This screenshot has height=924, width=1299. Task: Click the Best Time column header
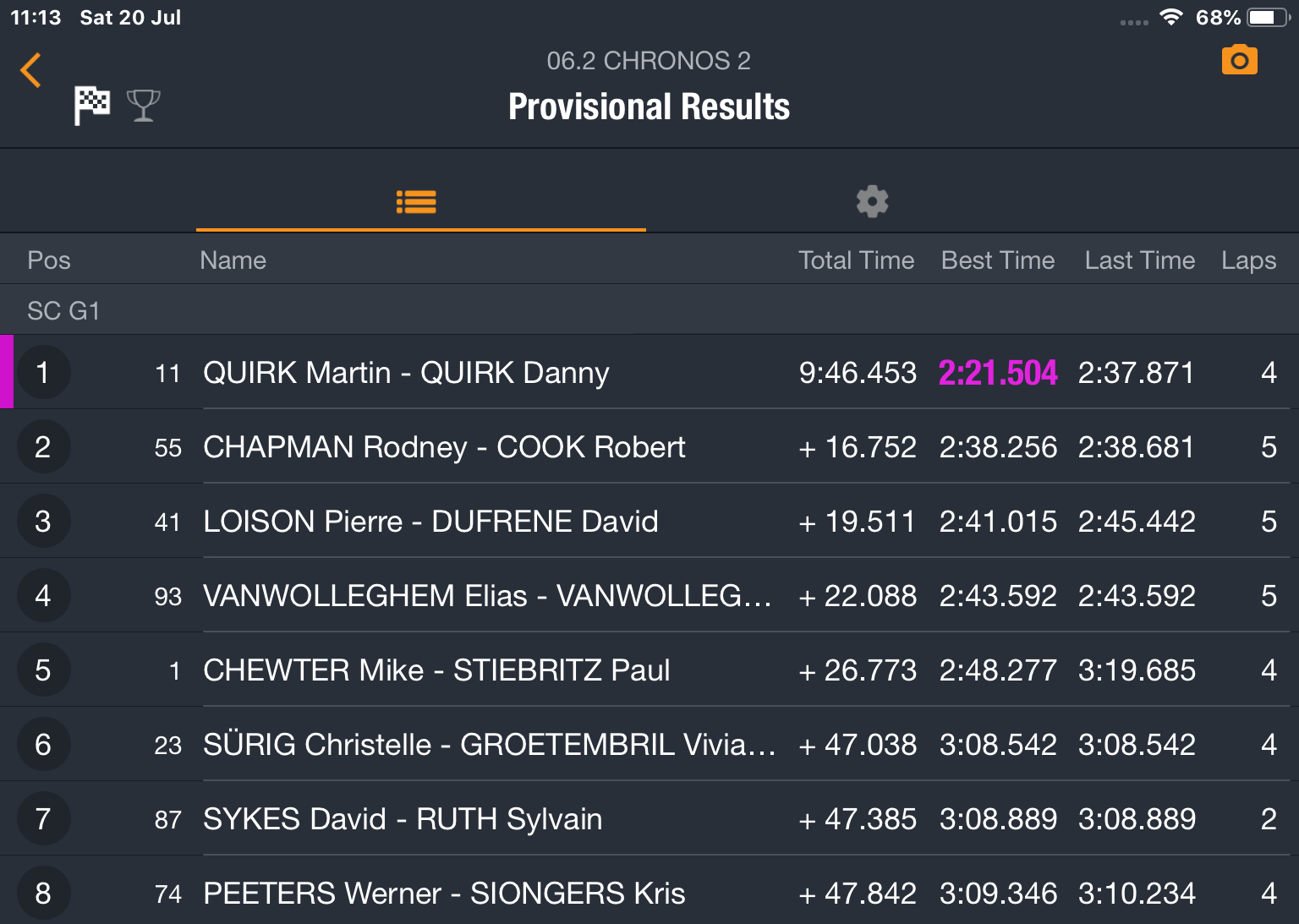[998, 260]
